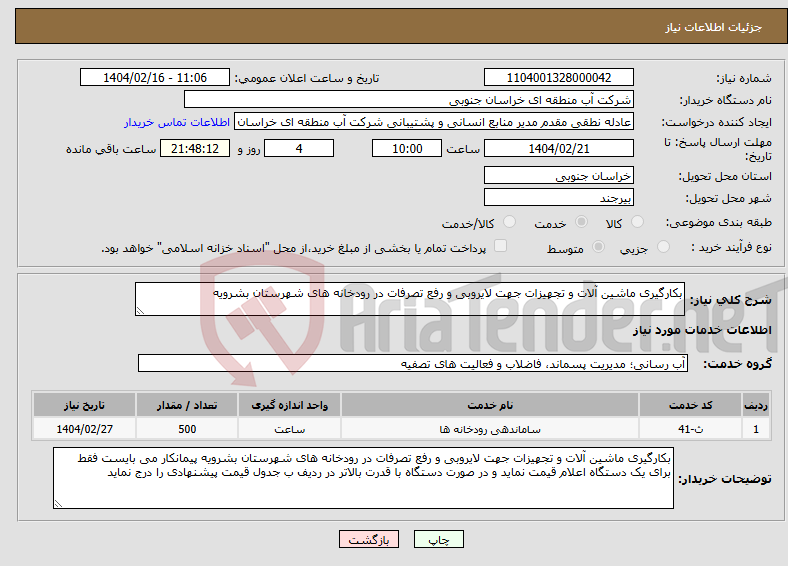This screenshot has height=566, width=788.
Task: Click the resize grip of شرح کلی نیاز textarea
Action: [140, 311]
